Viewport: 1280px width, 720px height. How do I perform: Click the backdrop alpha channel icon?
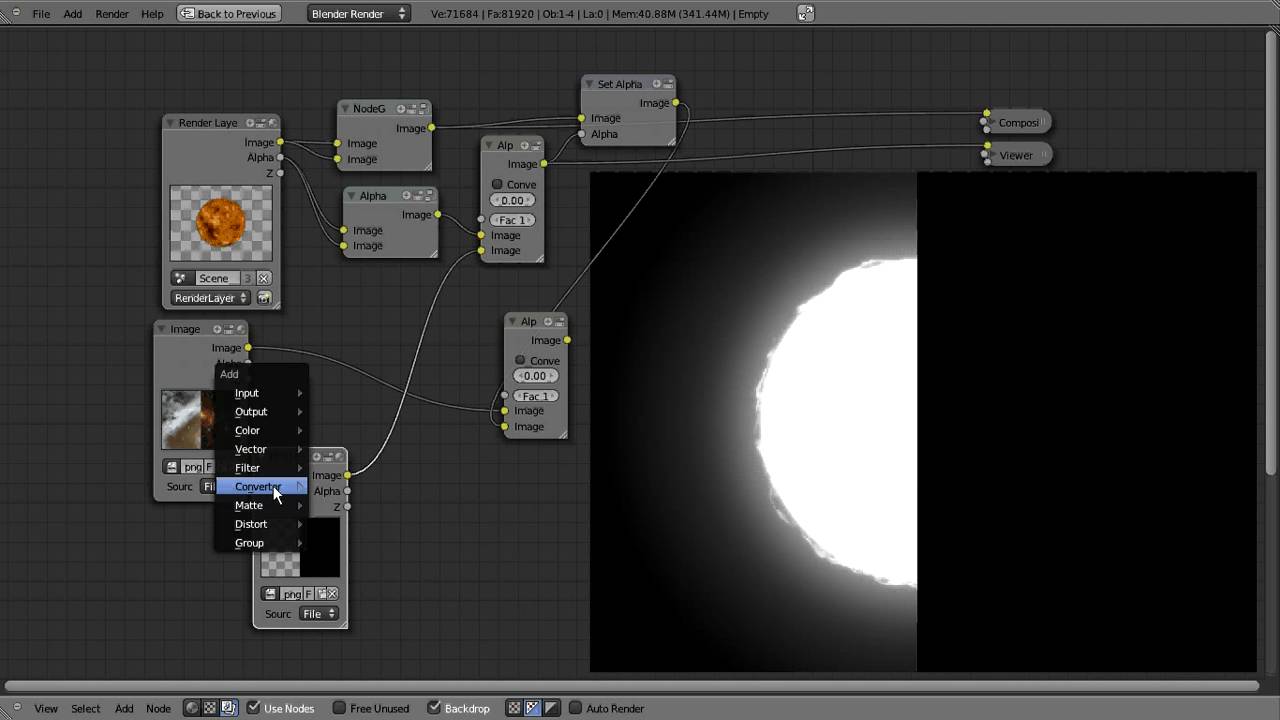click(x=551, y=708)
